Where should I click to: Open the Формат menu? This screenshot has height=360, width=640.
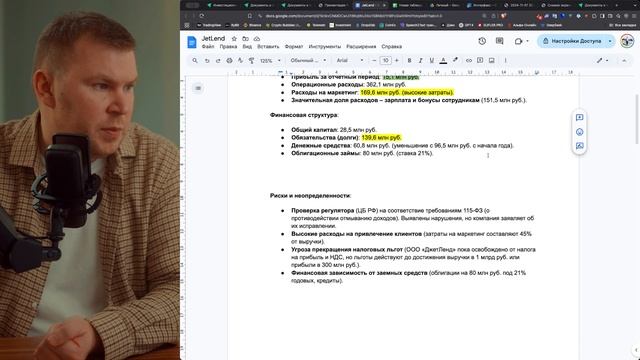(x=294, y=47)
